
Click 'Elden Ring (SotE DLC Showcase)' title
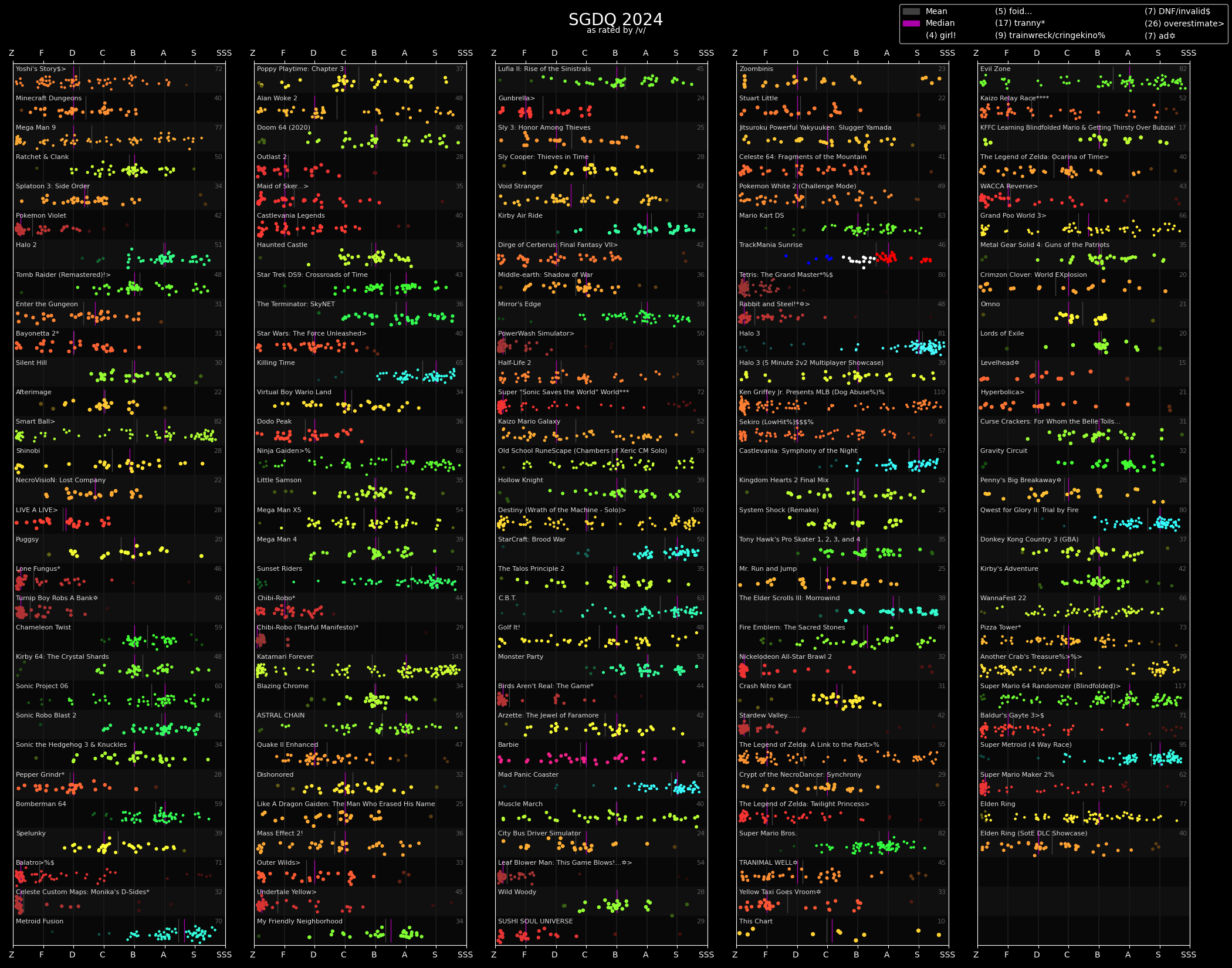tap(1034, 834)
